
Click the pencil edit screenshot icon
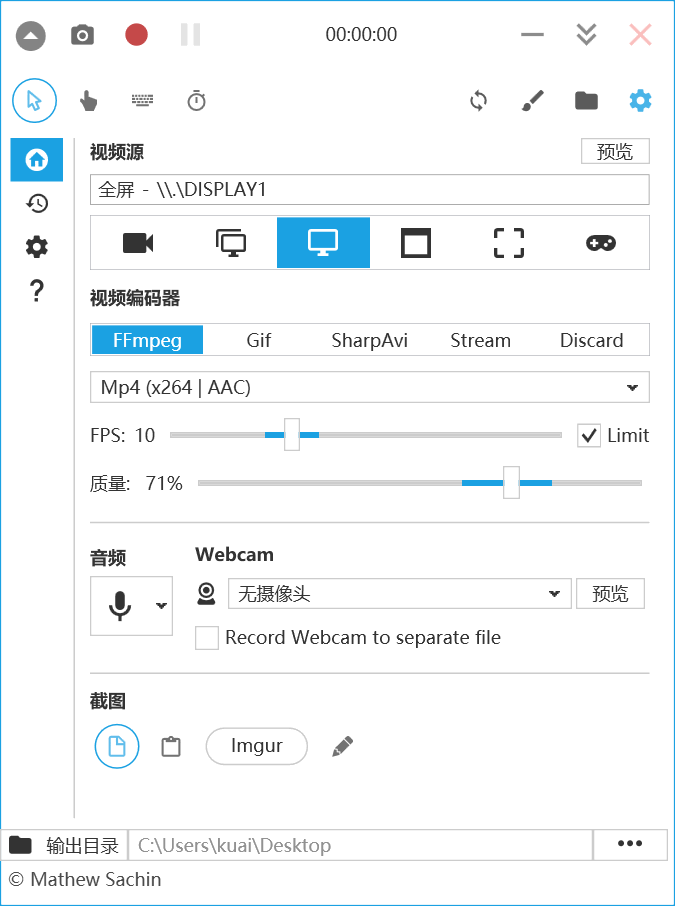point(342,747)
